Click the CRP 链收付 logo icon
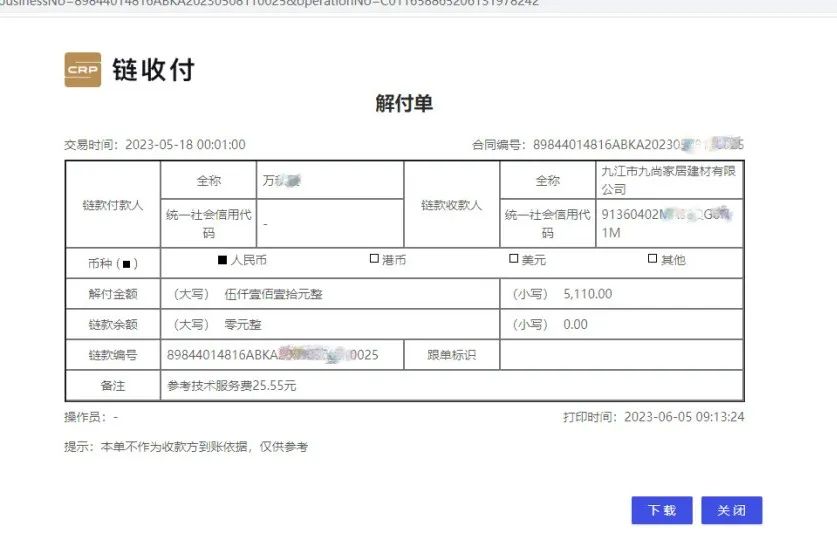 click(83, 69)
